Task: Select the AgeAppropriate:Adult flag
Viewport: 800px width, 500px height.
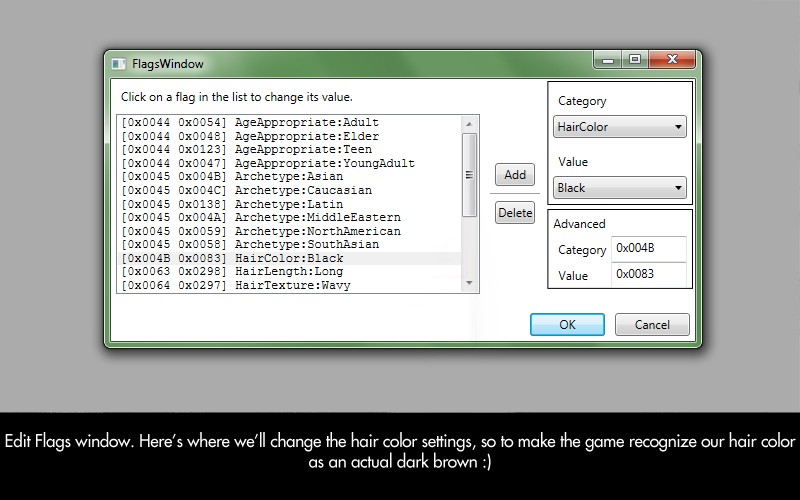Action: click(x=289, y=122)
